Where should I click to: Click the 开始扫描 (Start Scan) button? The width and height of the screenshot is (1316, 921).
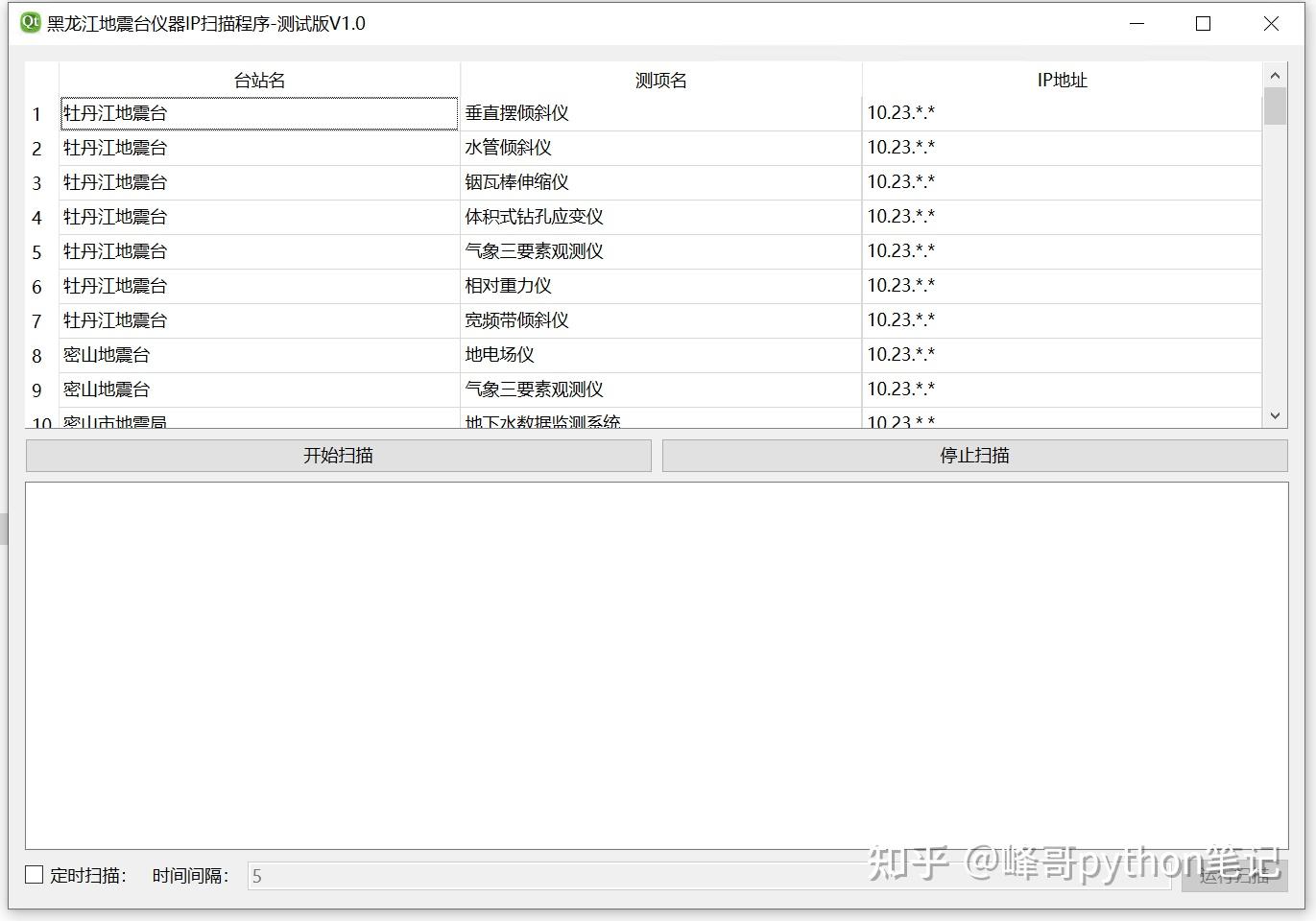point(337,455)
